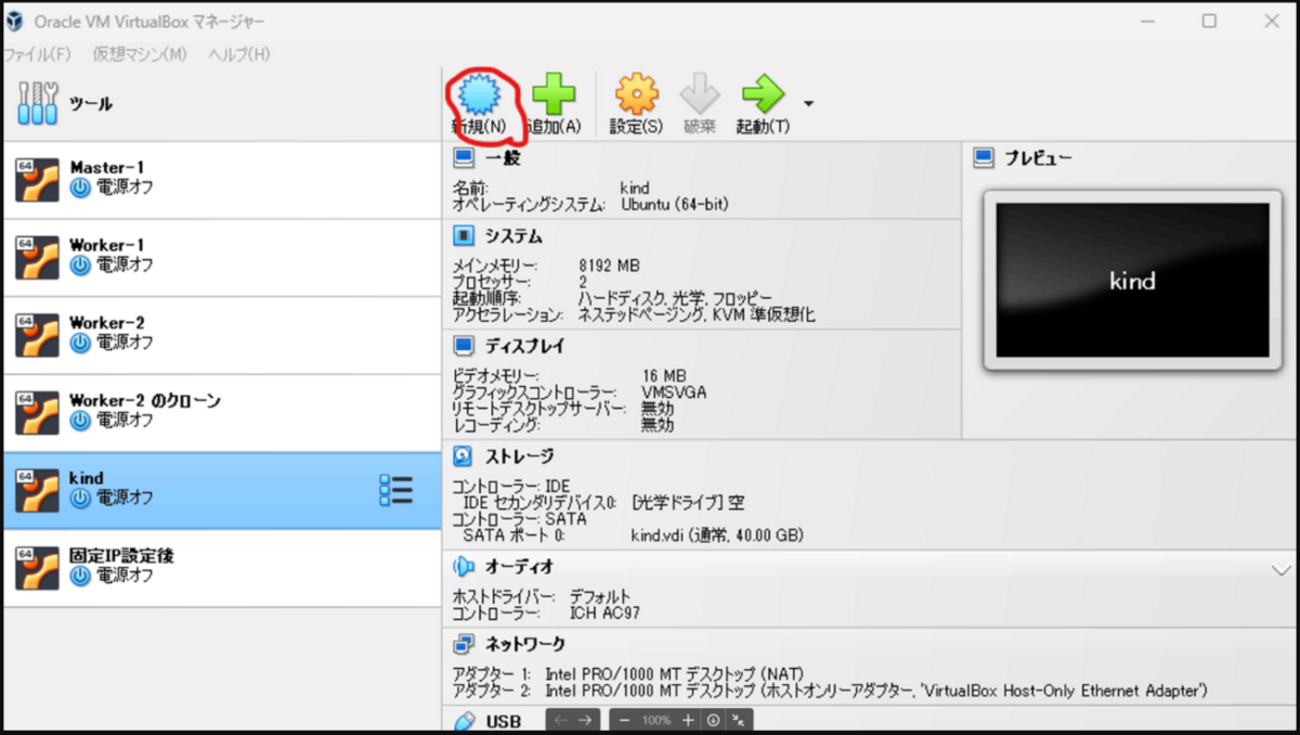Image resolution: width=1300 pixels, height=735 pixels.
Task: Click the USB section icon
Action: pos(463,721)
